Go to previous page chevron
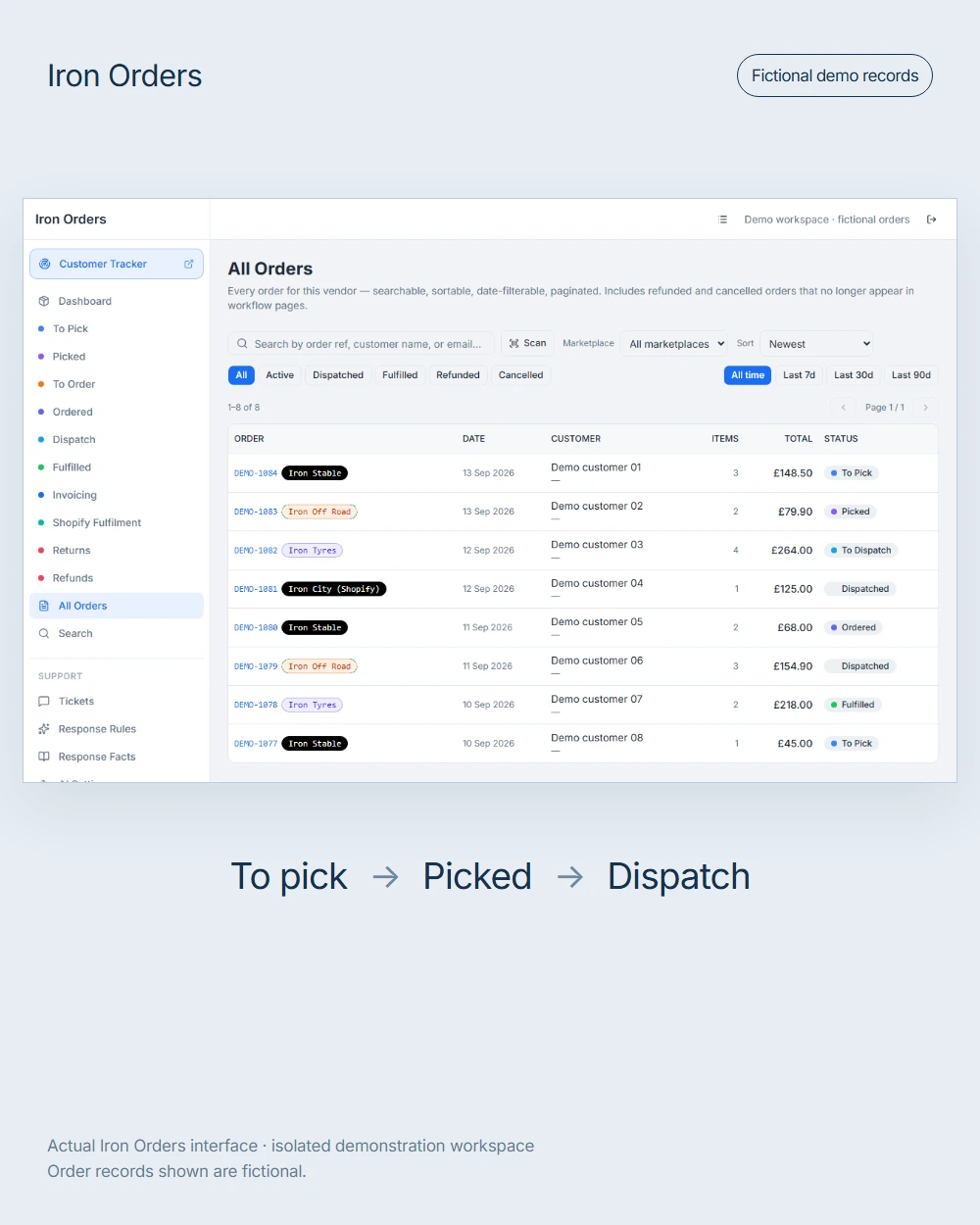 coord(843,408)
